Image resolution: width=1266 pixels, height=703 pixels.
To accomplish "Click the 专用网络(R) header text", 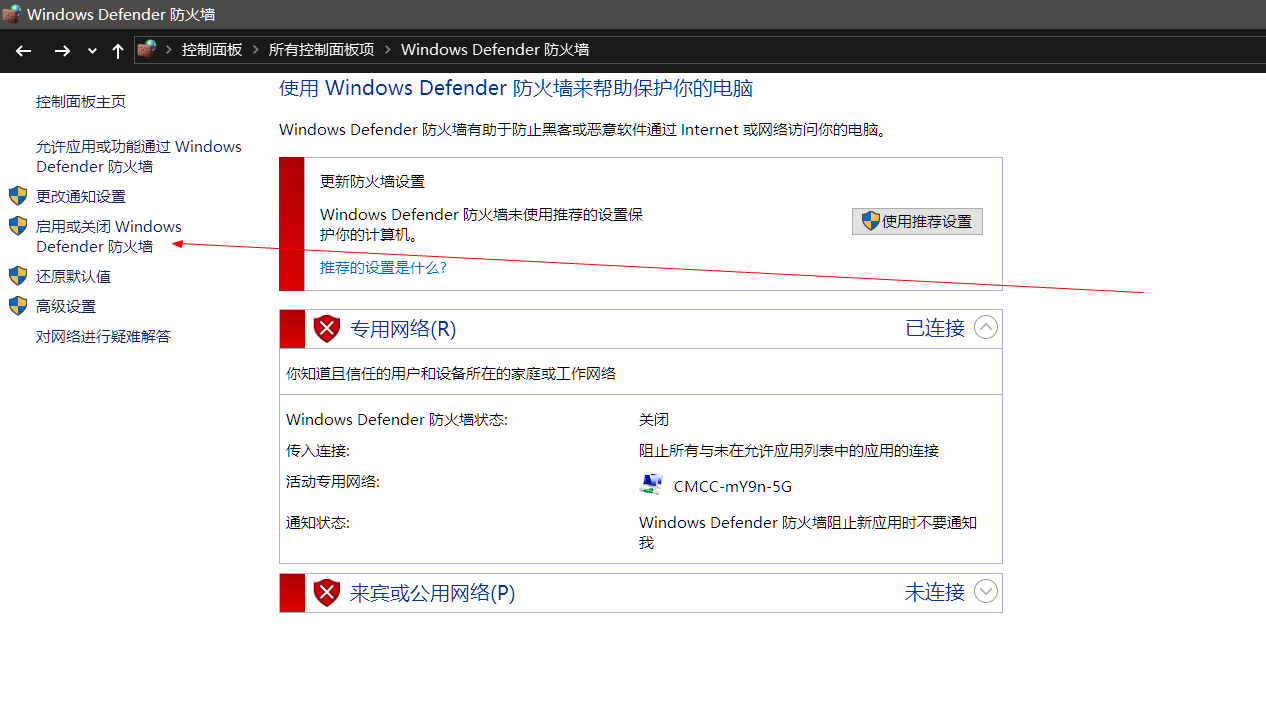I will click(403, 328).
